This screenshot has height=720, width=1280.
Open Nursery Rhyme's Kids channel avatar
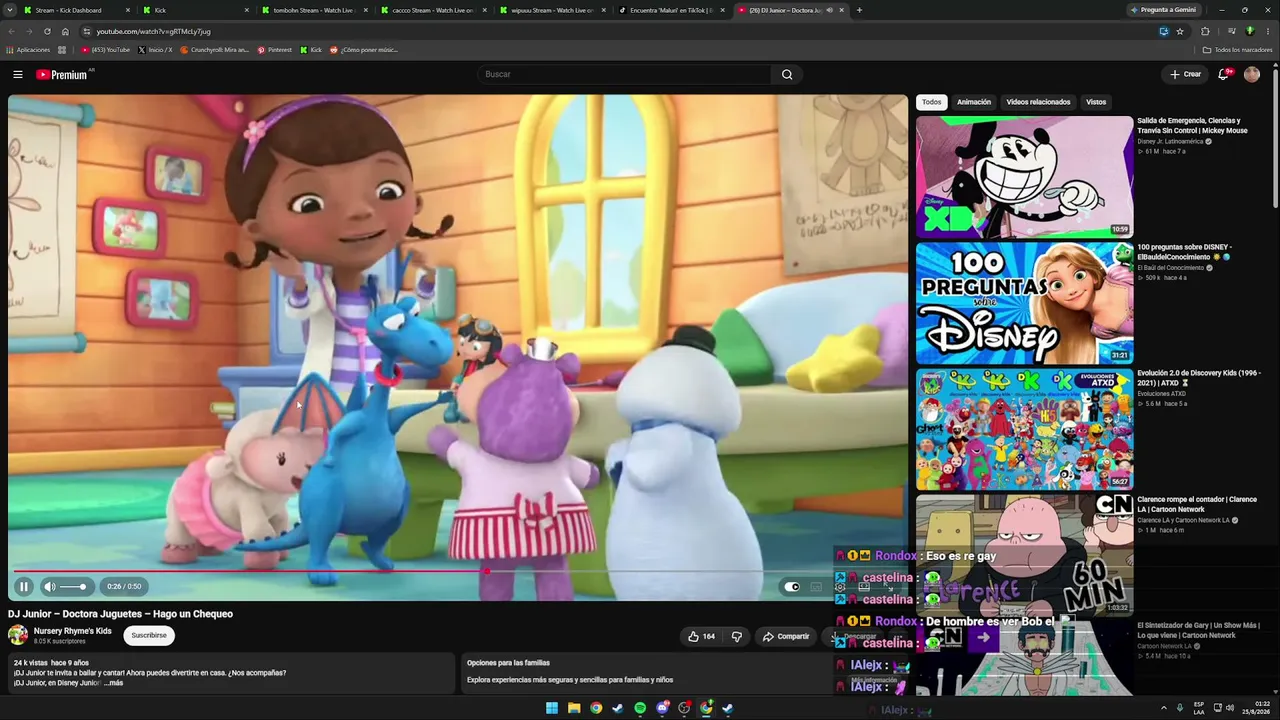[18, 635]
